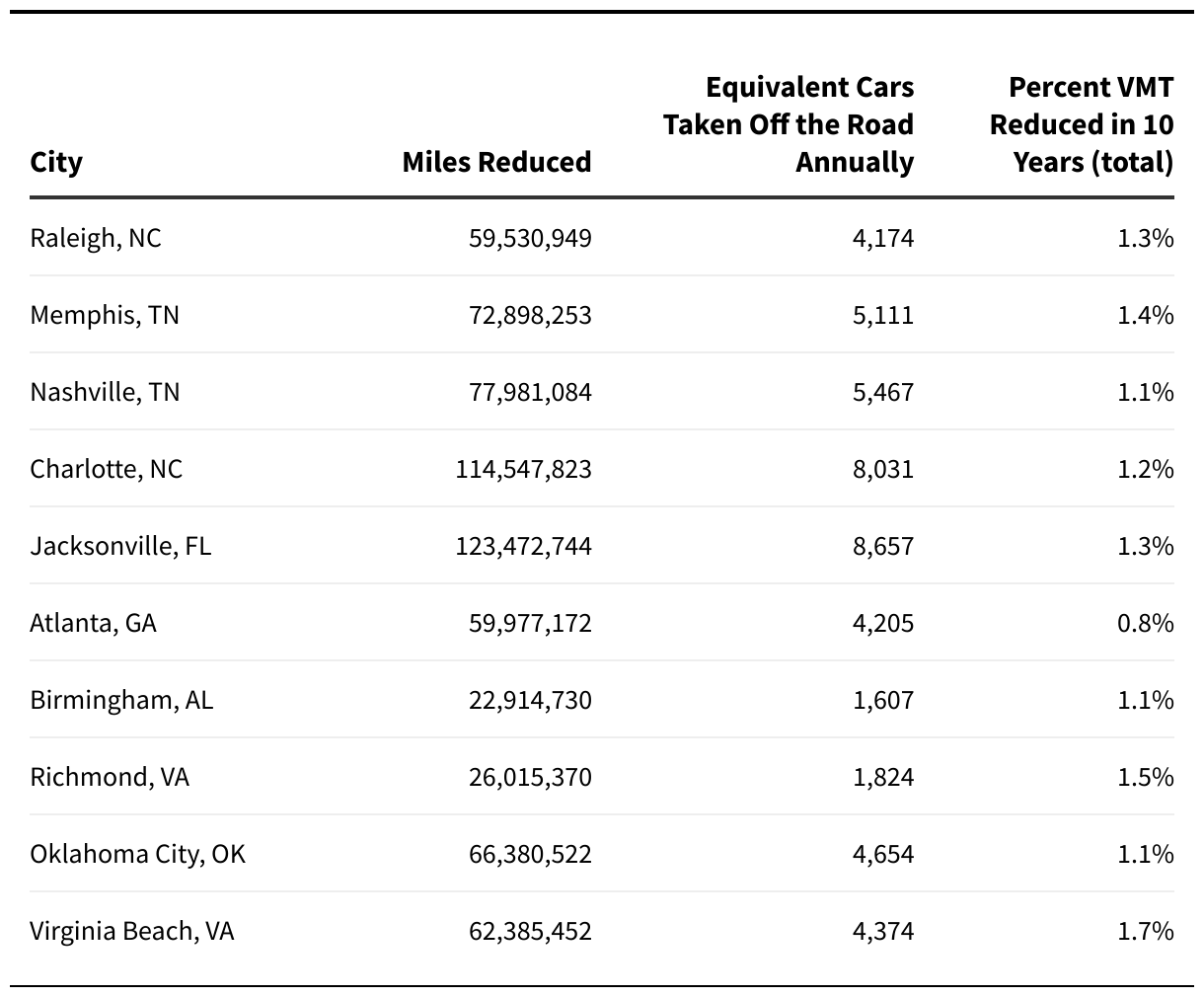Select the Nashville, TN city cell
Image resolution: width=1204 pixels, height=997 pixels.
[105, 392]
